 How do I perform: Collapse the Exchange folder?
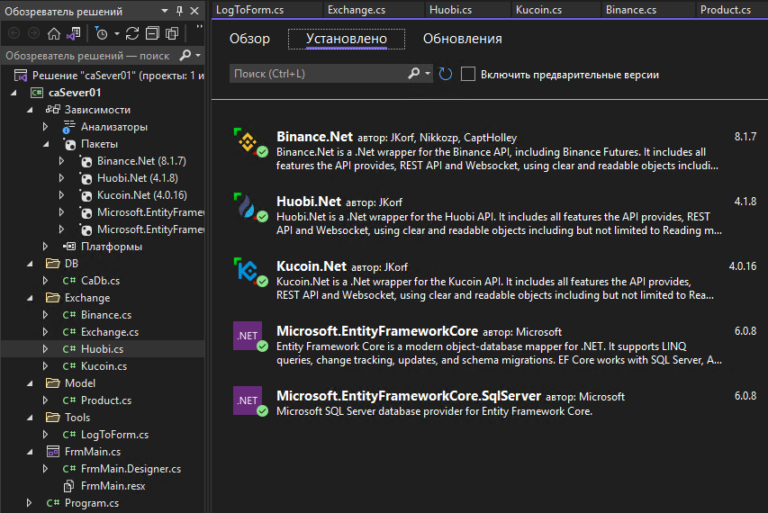point(30,298)
